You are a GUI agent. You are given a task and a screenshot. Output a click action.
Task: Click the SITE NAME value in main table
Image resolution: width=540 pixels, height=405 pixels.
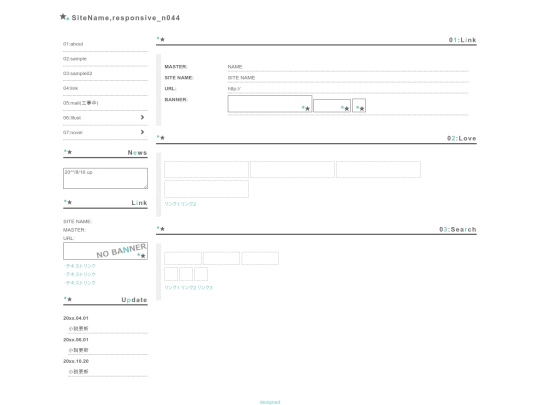[241, 78]
